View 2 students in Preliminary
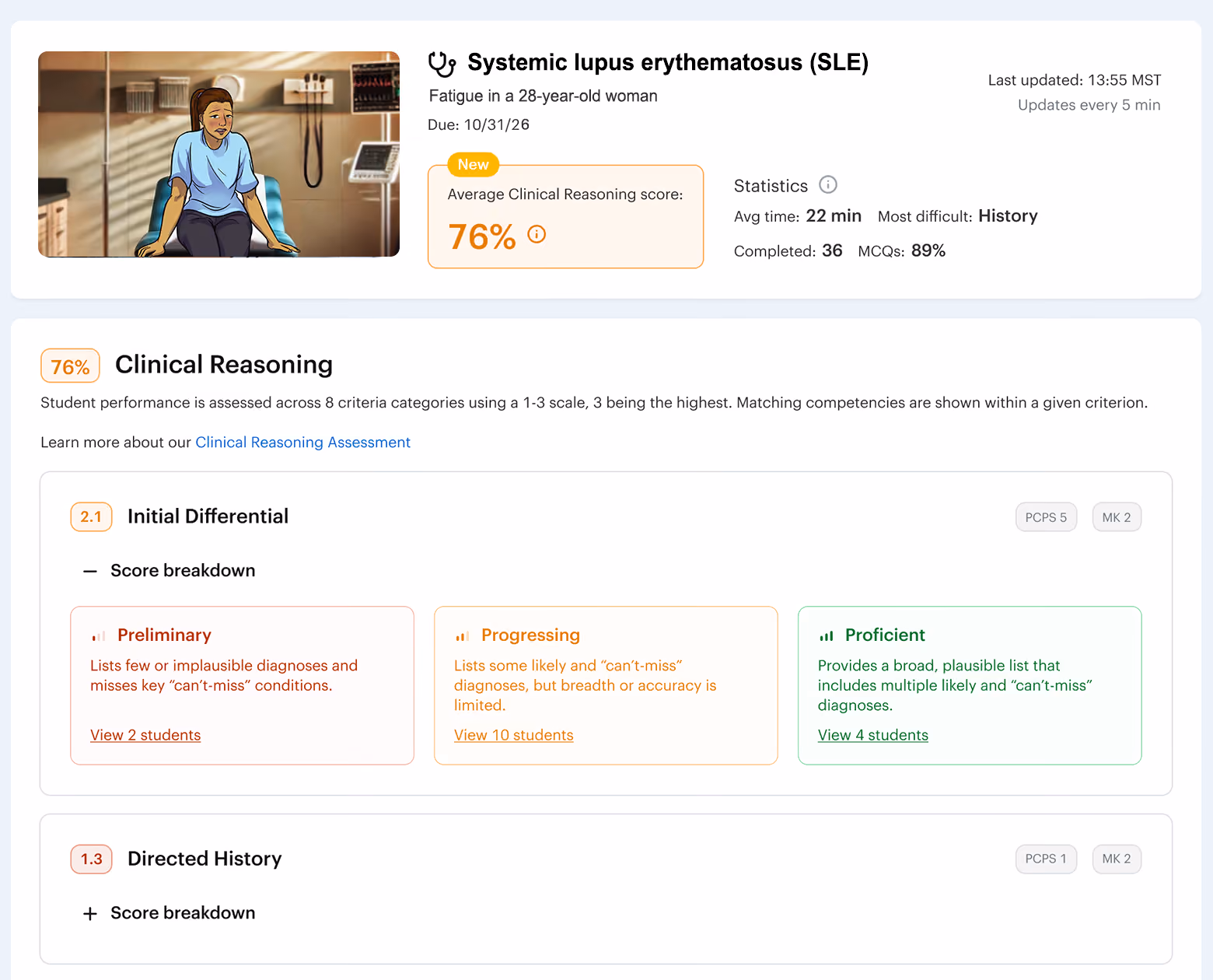Screen dimensions: 1213x980 [x=145, y=735]
